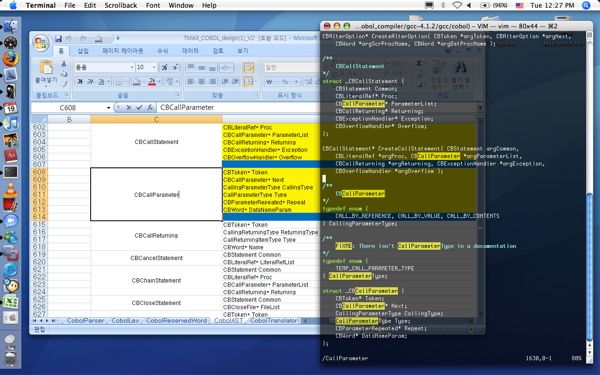This screenshot has height=375, width=600.
Task: Toggle italic formatting in Excel
Action: [x=90, y=82]
